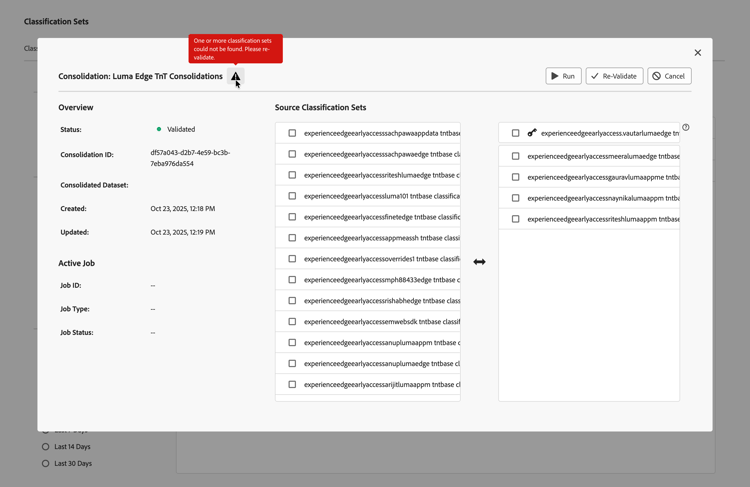This screenshot has height=487, width=750.
Task: Tick the emwebsdk tntbase checkbox
Action: [x=292, y=321]
